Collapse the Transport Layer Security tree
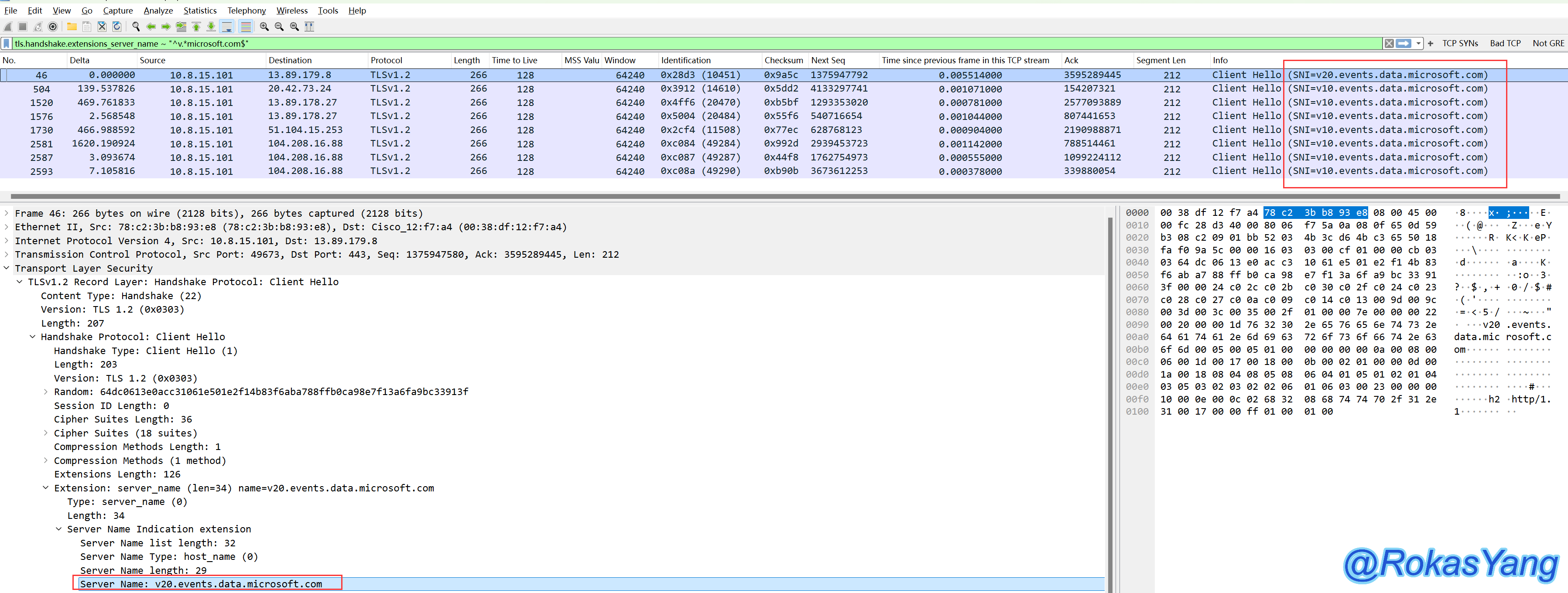 pyautogui.click(x=7, y=268)
